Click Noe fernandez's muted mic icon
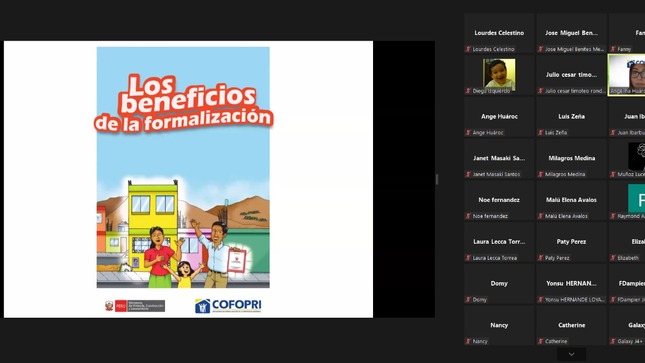 pos(468,216)
